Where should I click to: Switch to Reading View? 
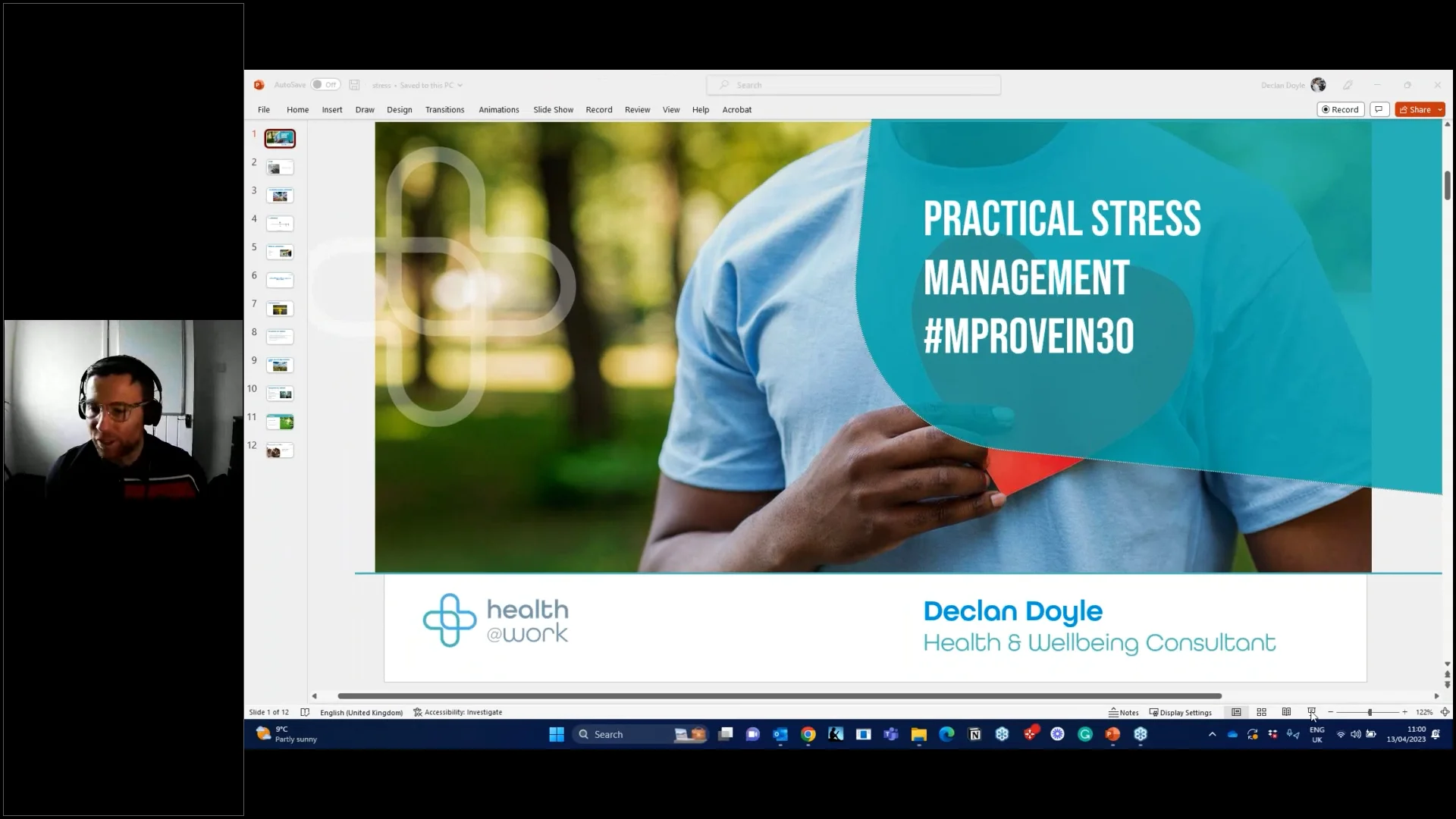tap(1286, 712)
